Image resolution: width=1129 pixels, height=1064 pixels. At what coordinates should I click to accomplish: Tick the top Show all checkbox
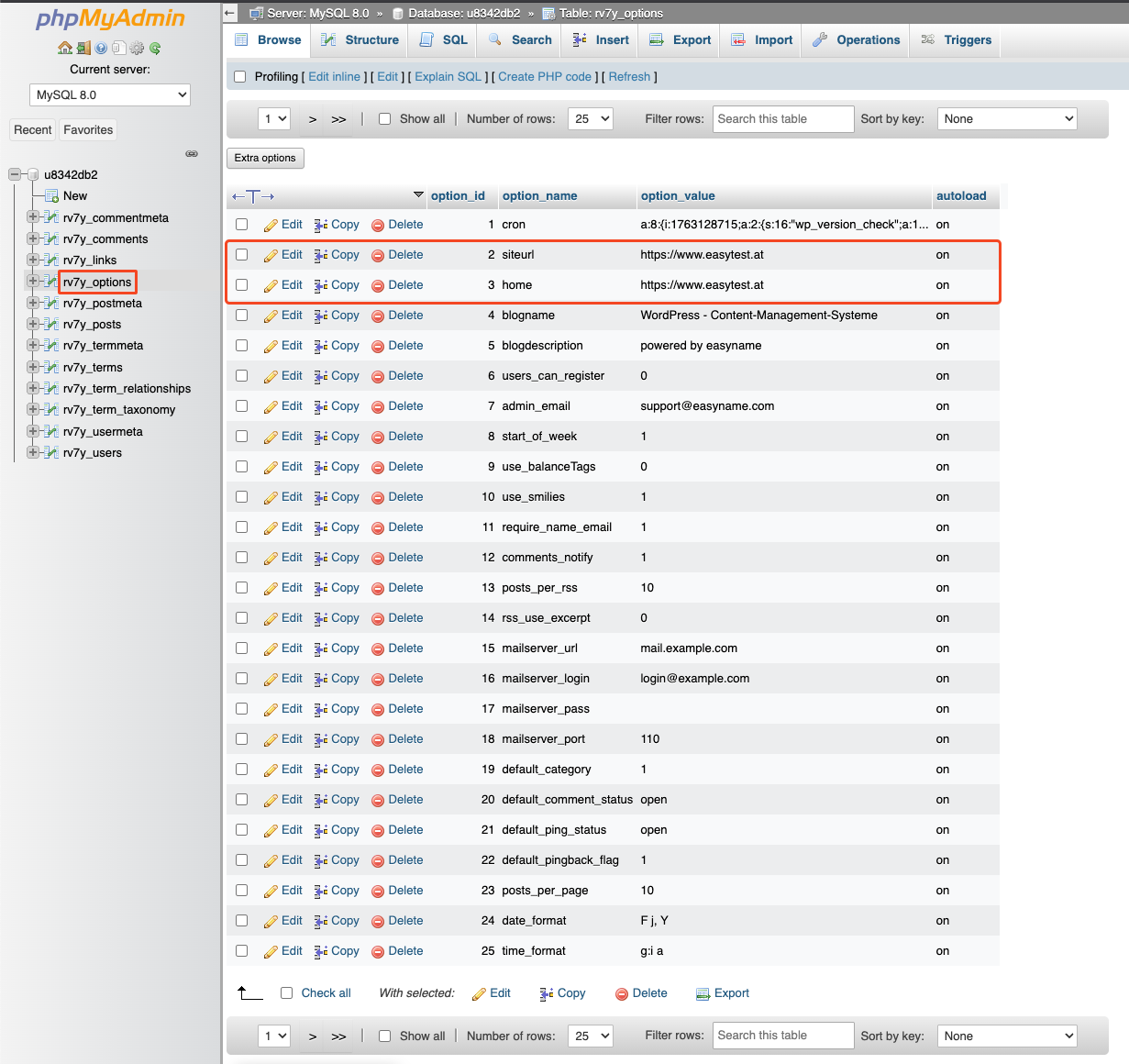click(x=385, y=119)
